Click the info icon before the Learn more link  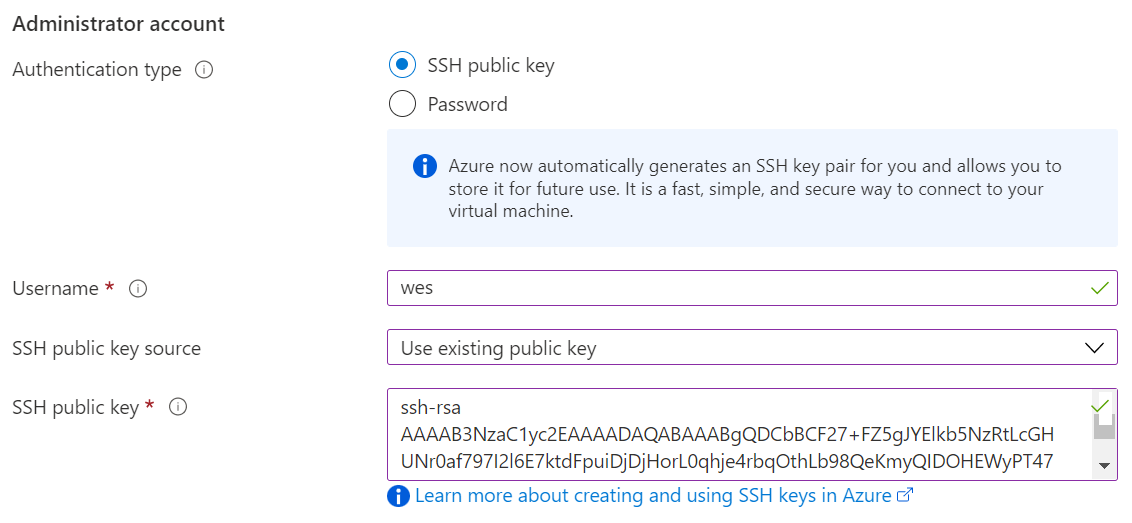[x=399, y=496]
